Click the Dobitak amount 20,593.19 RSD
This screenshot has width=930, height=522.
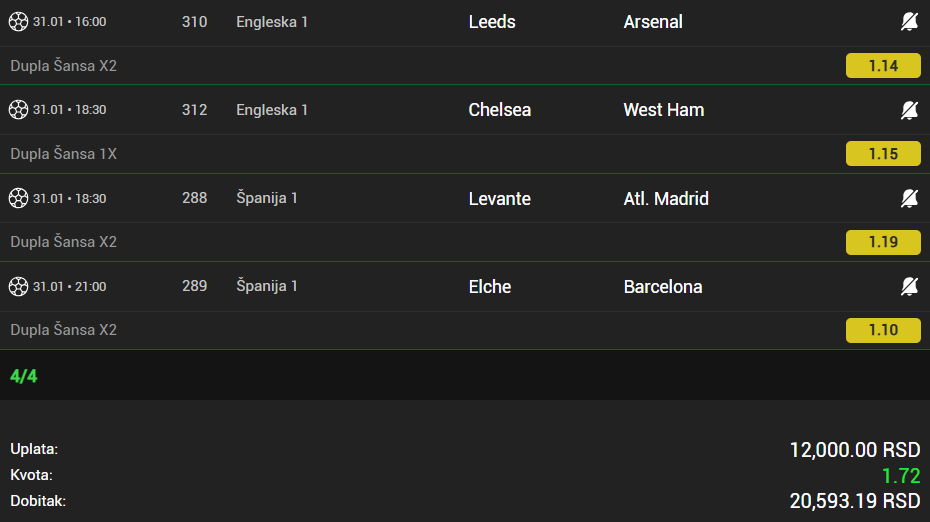(x=854, y=500)
